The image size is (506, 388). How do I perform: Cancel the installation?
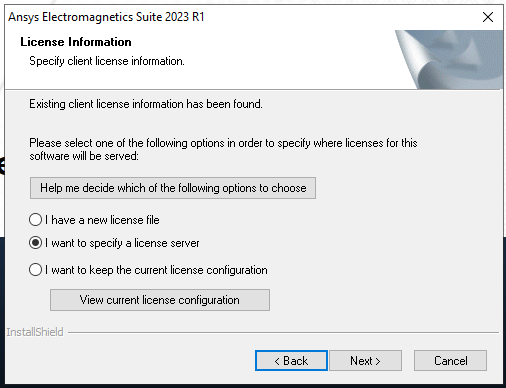[x=450, y=361]
